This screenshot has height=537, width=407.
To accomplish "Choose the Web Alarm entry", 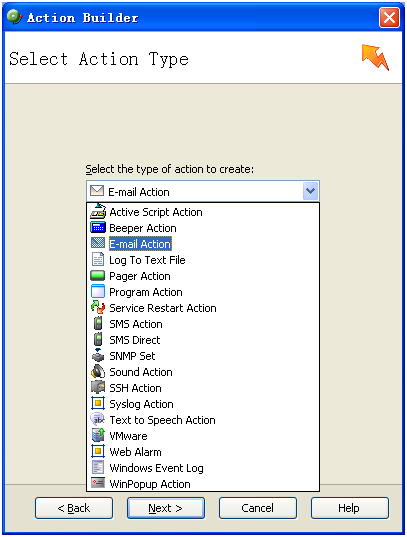I will (203, 451).
